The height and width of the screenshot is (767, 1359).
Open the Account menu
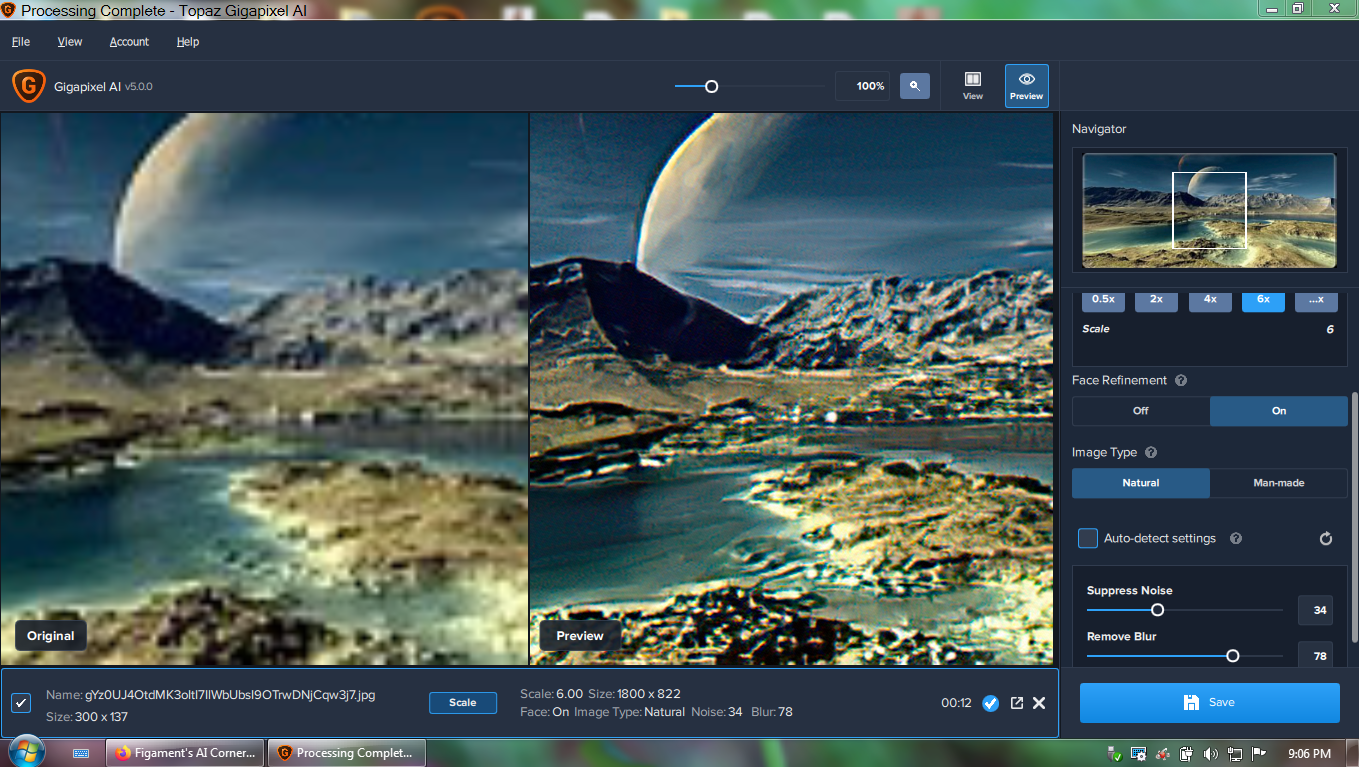(129, 42)
